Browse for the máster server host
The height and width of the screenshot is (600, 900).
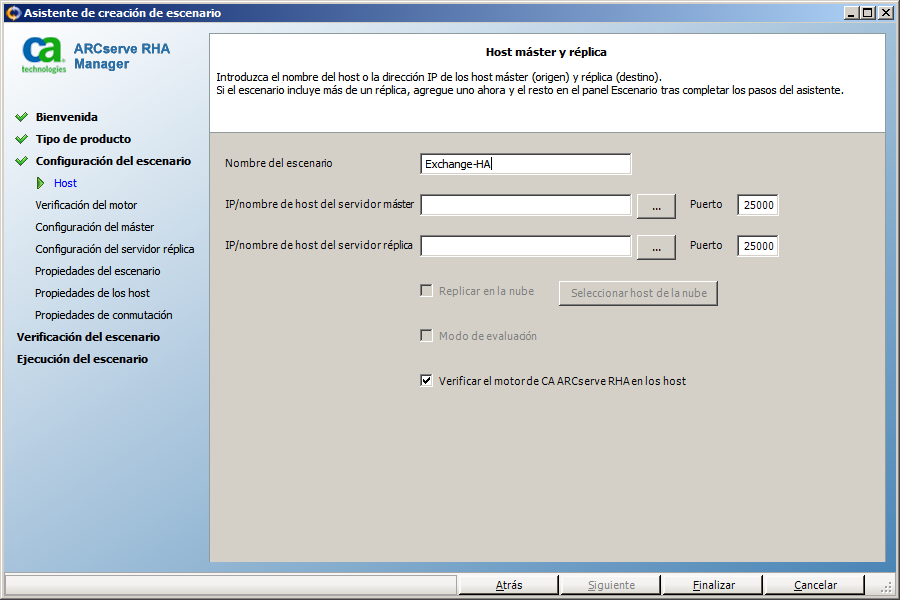click(656, 207)
